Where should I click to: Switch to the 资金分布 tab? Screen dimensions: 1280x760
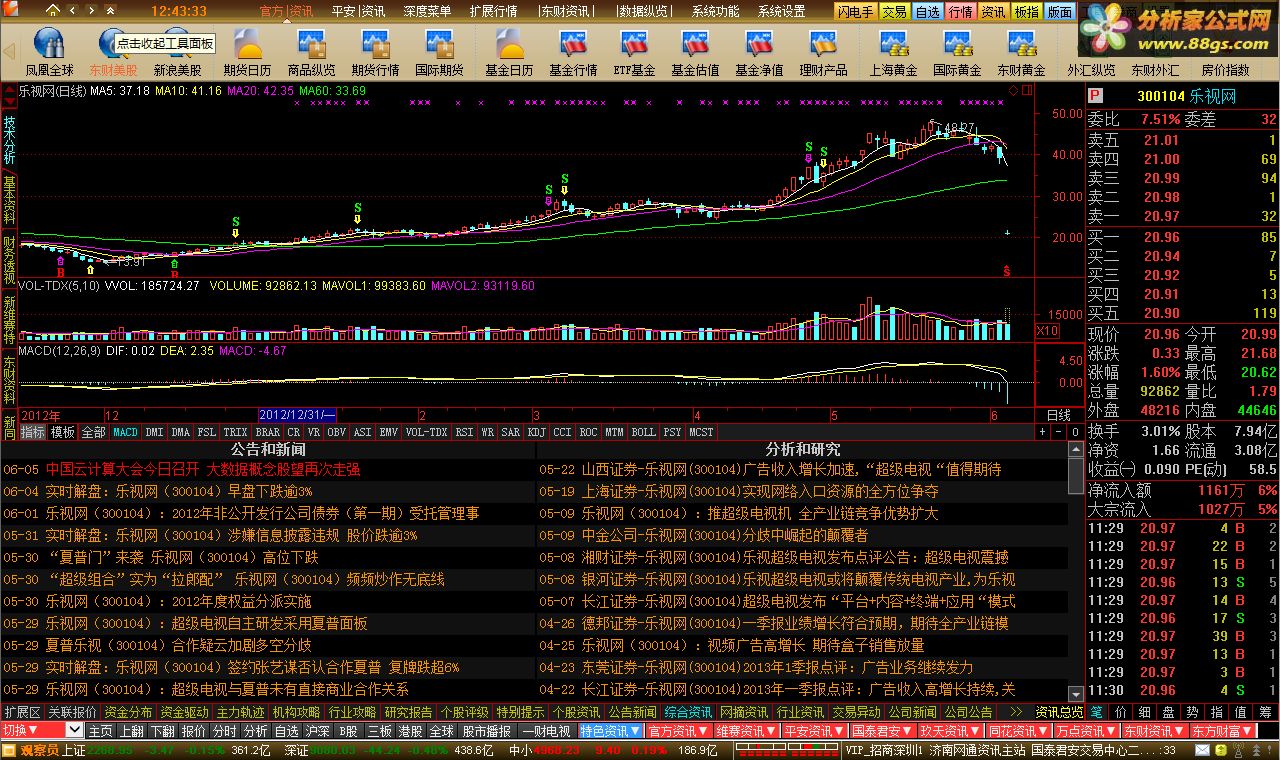(128, 712)
